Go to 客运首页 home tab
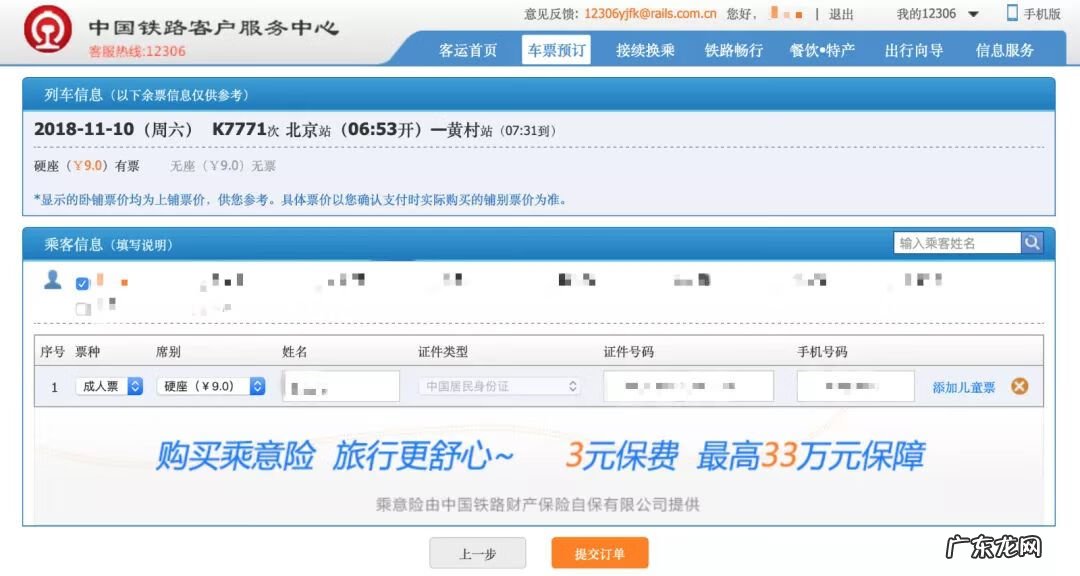 (x=466, y=48)
